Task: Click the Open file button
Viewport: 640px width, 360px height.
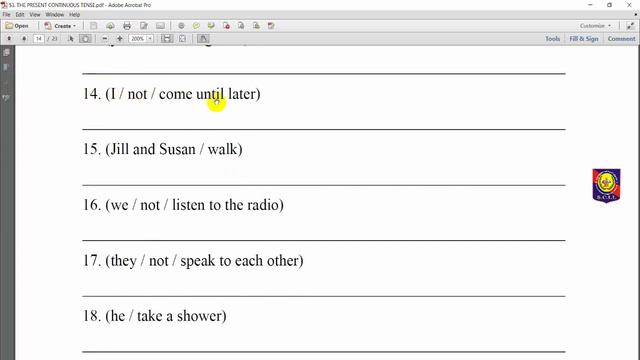Action: point(17,26)
